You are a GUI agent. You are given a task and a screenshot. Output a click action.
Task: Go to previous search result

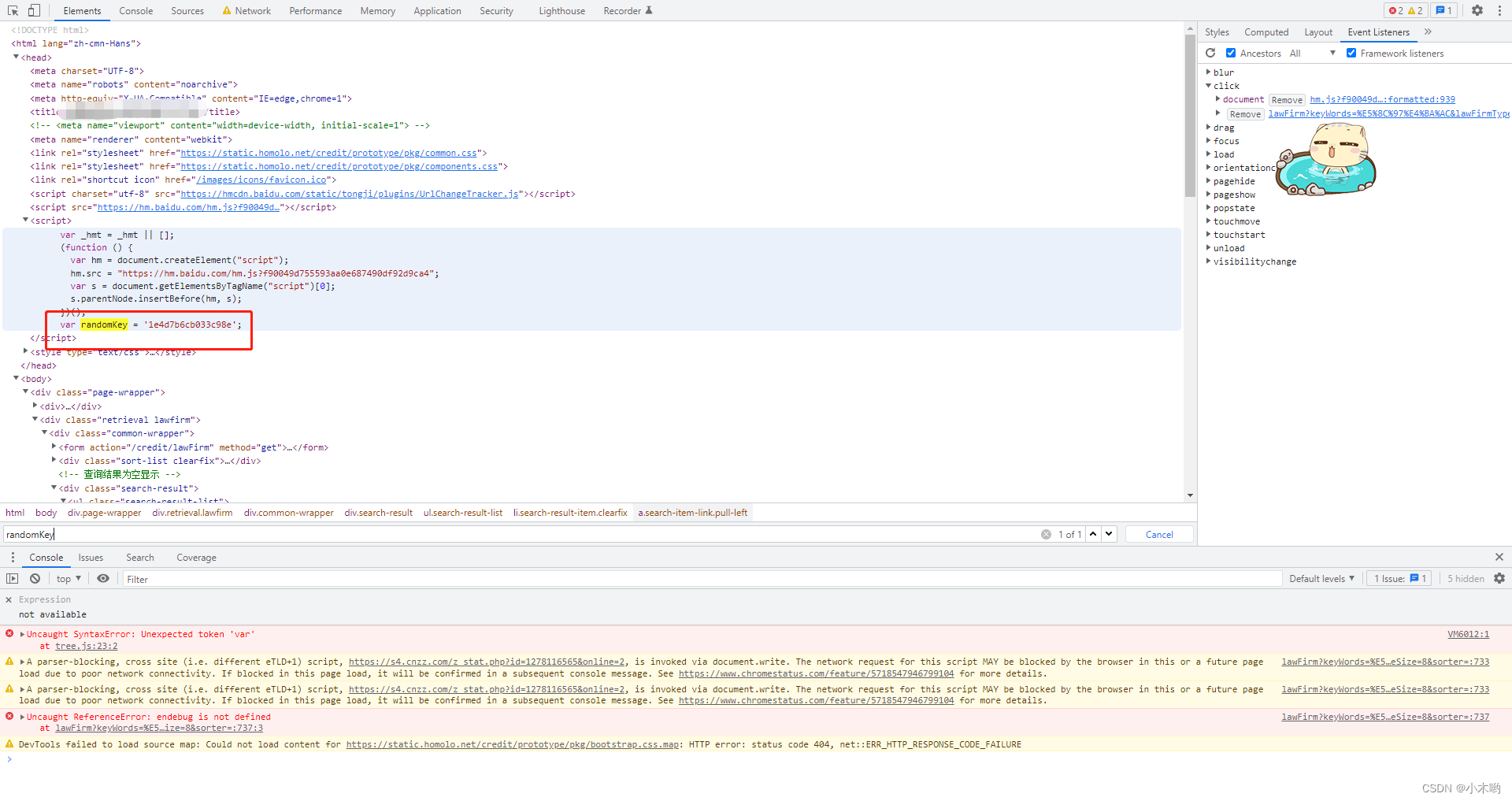tap(1093, 534)
